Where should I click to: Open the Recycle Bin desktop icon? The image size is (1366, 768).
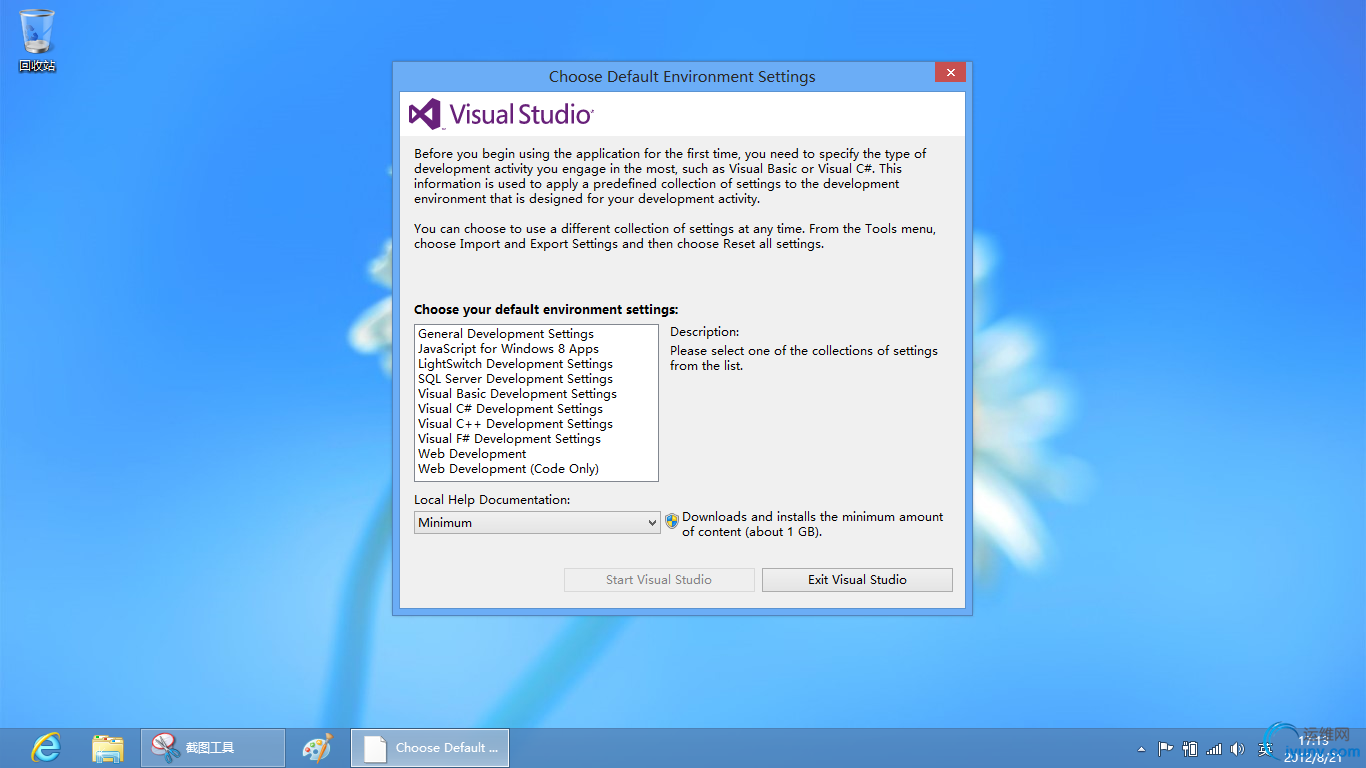pyautogui.click(x=37, y=41)
